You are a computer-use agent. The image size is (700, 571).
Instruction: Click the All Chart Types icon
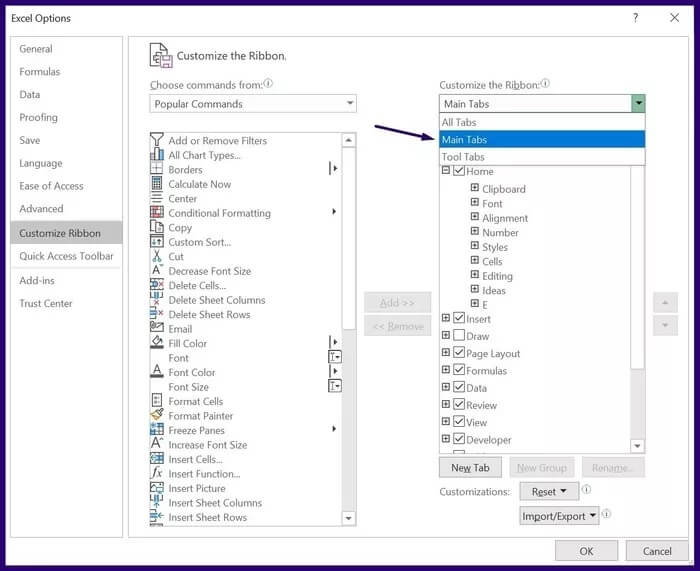coord(157,155)
